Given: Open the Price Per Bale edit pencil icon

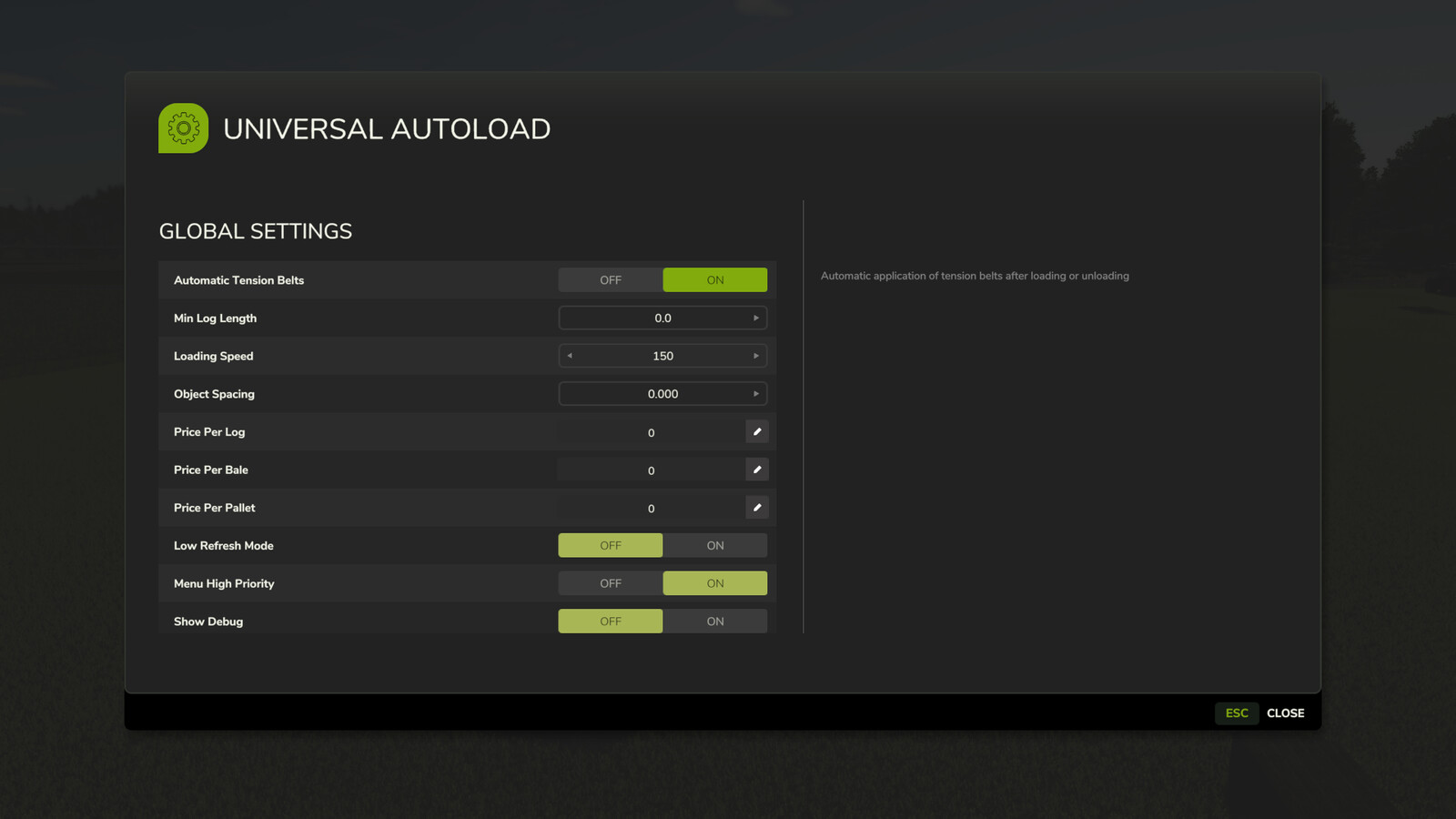Looking at the screenshot, I should click(x=757, y=470).
